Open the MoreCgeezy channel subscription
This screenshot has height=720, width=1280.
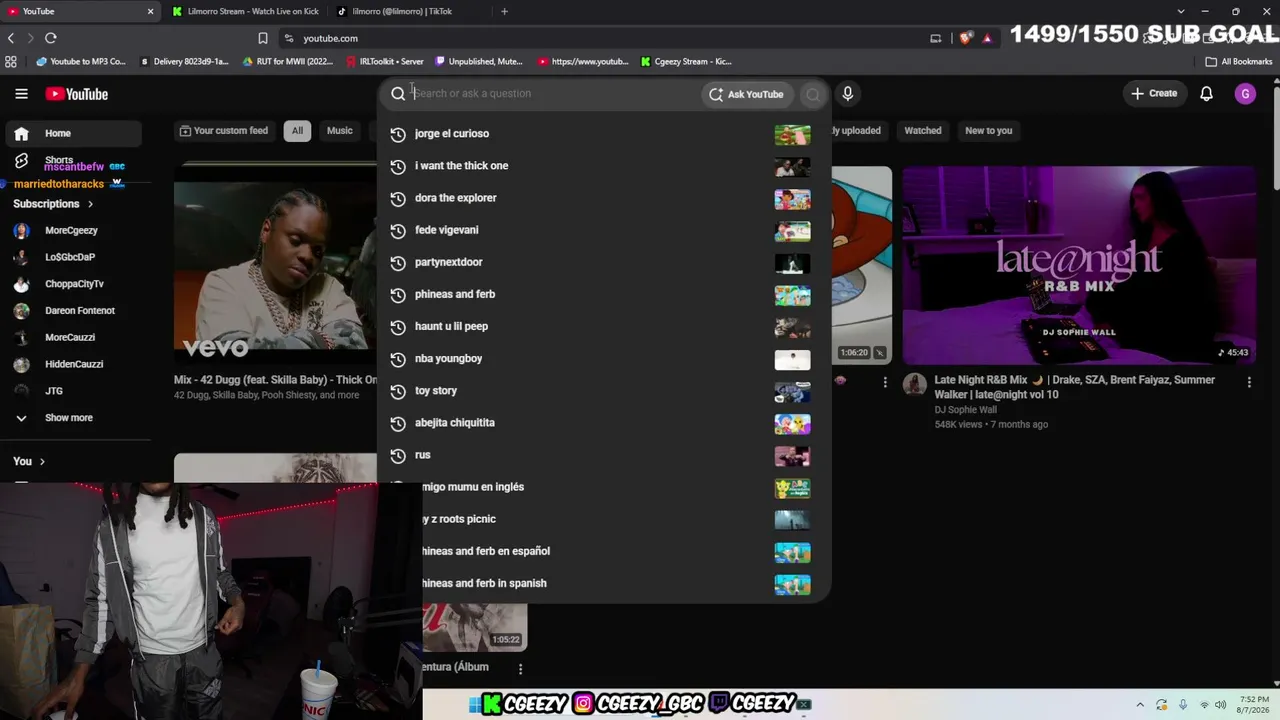pos(72,230)
